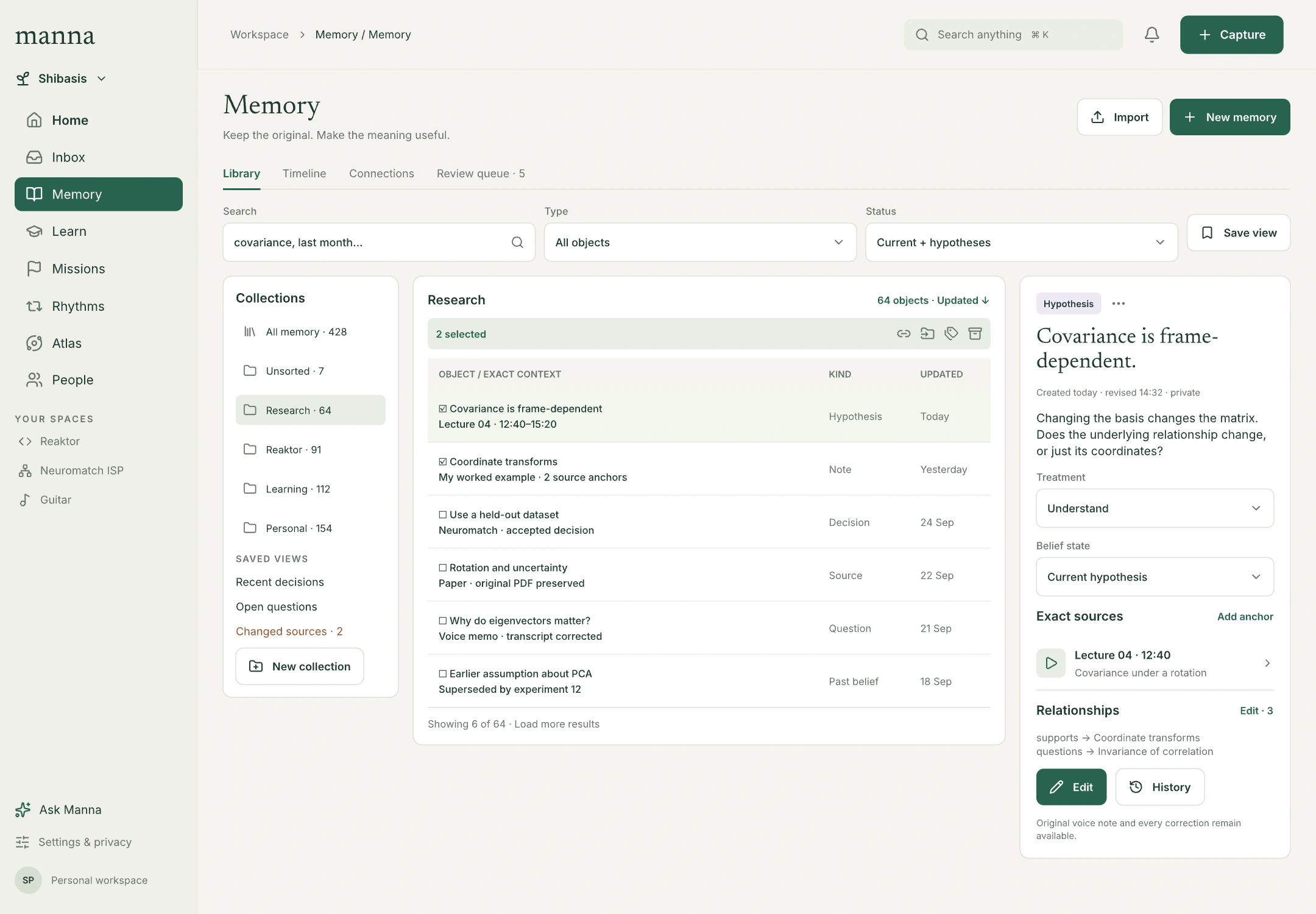Click the notifications bell icon
Viewport: 1316px width, 914px height.
click(x=1151, y=35)
